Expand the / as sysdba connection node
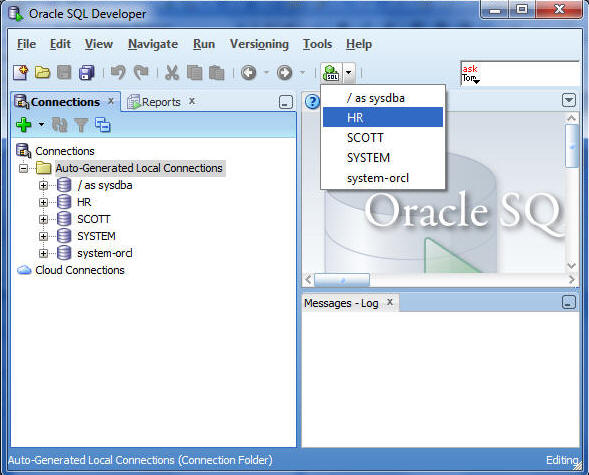 pyautogui.click(x=43, y=185)
